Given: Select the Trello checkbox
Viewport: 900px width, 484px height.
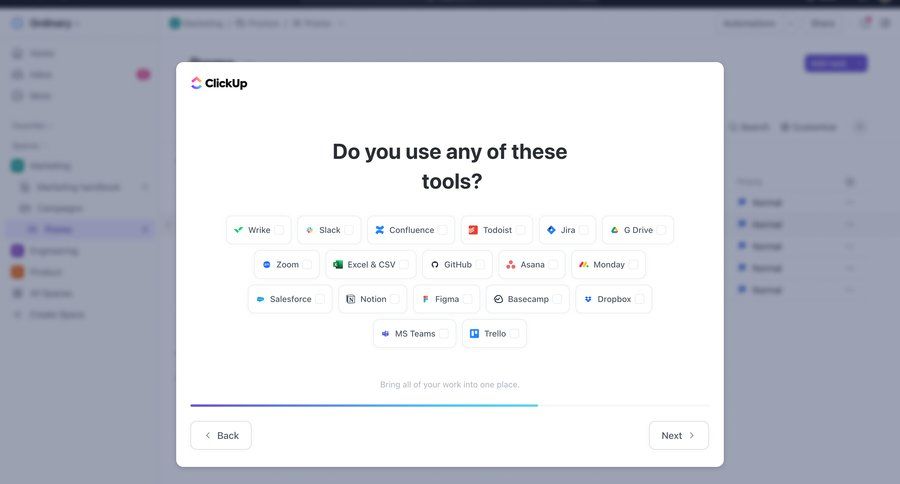Looking at the screenshot, I should point(514,334).
